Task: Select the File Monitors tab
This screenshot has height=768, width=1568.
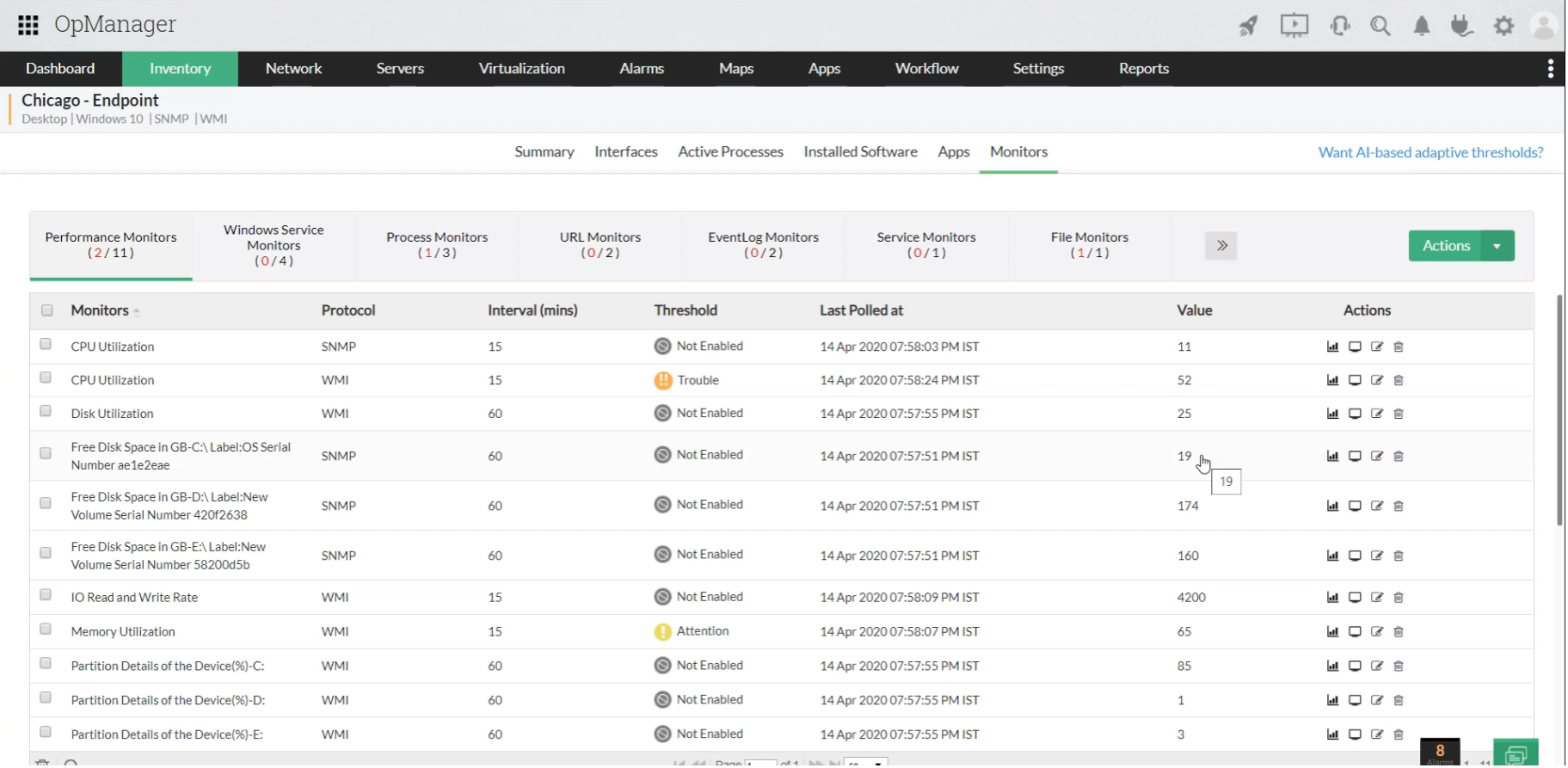Action: (x=1090, y=245)
